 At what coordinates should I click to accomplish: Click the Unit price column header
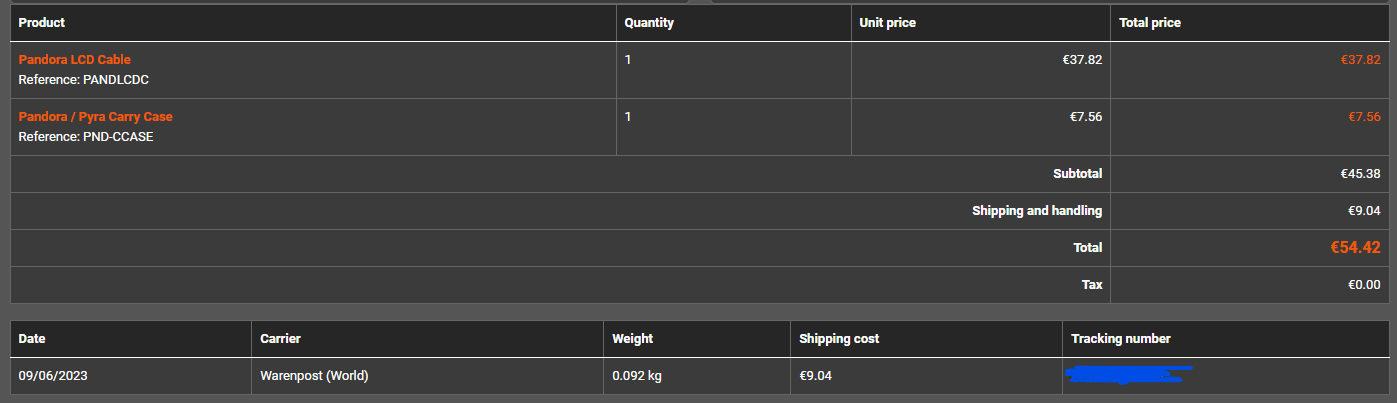click(x=887, y=23)
